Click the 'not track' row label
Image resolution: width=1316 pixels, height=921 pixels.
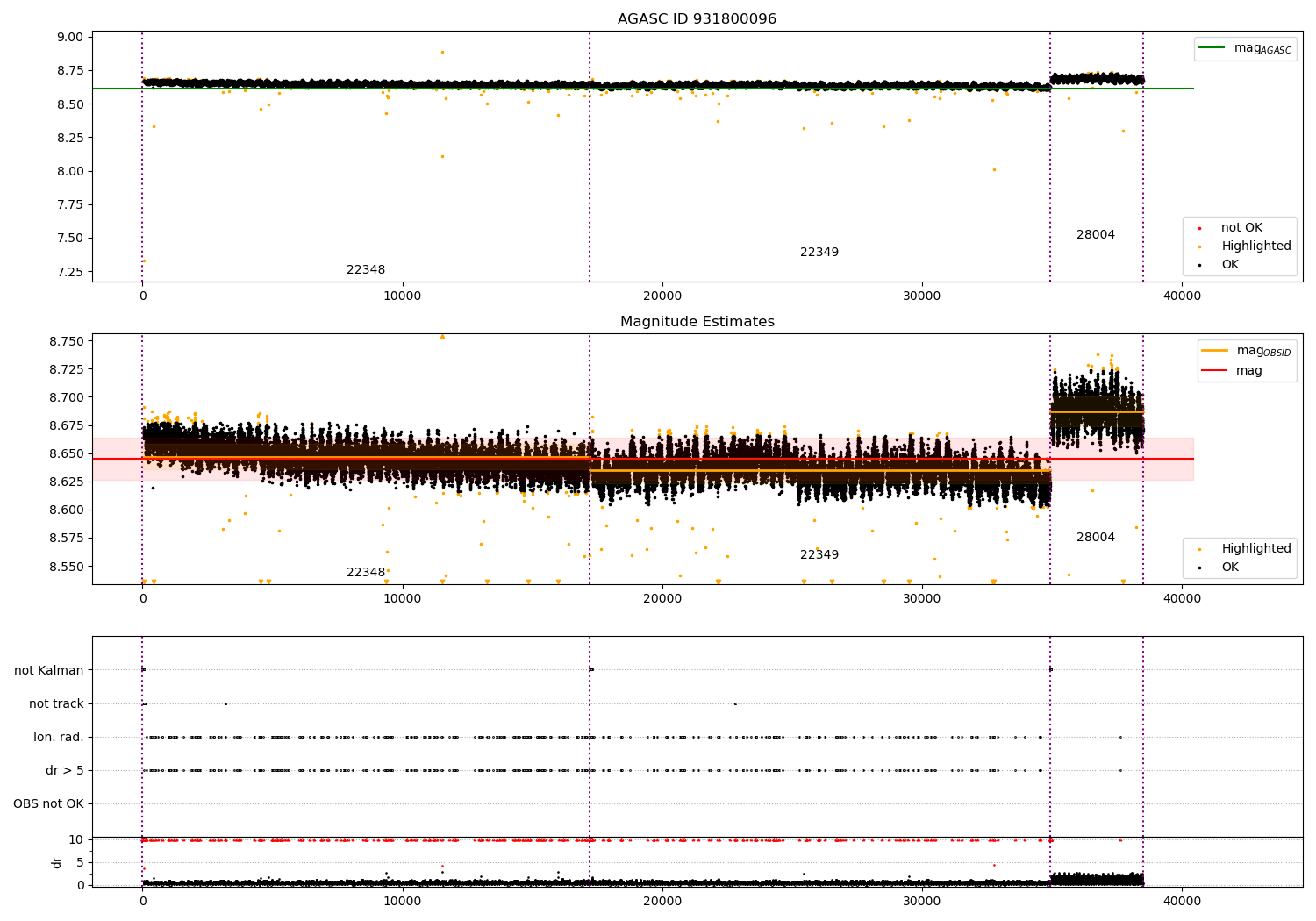coord(56,704)
